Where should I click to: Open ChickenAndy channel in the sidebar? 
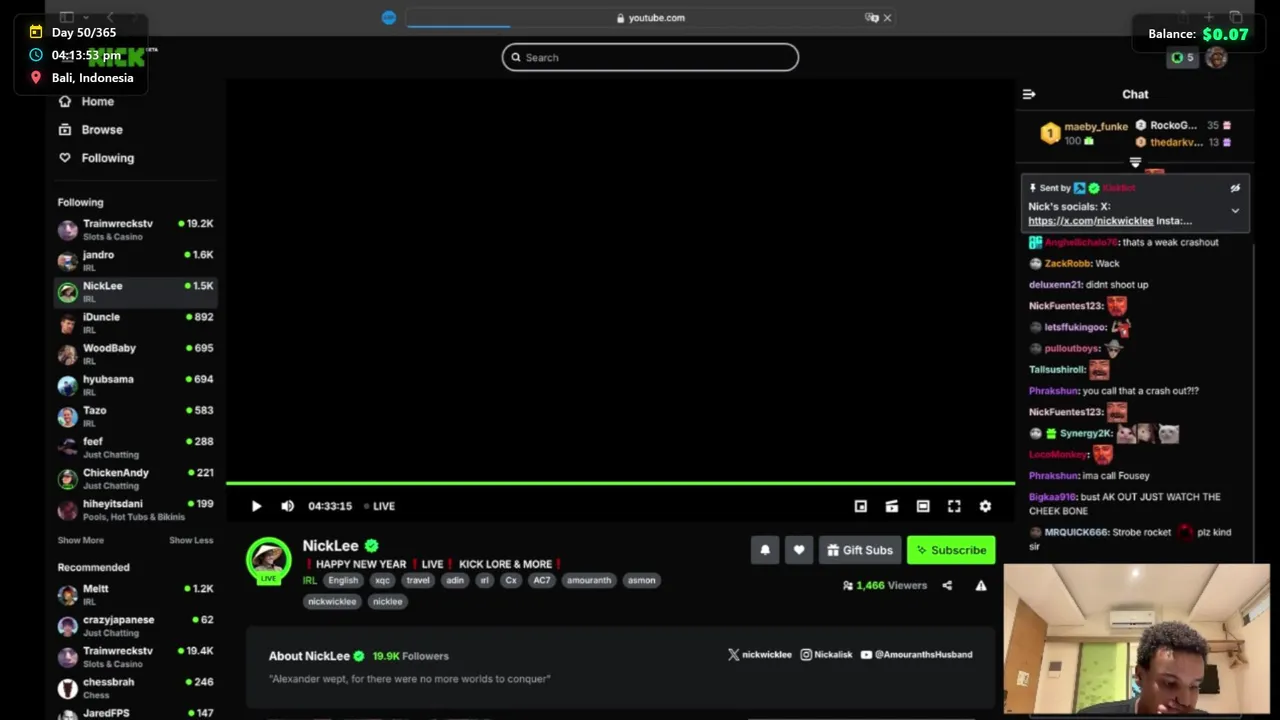coord(135,478)
